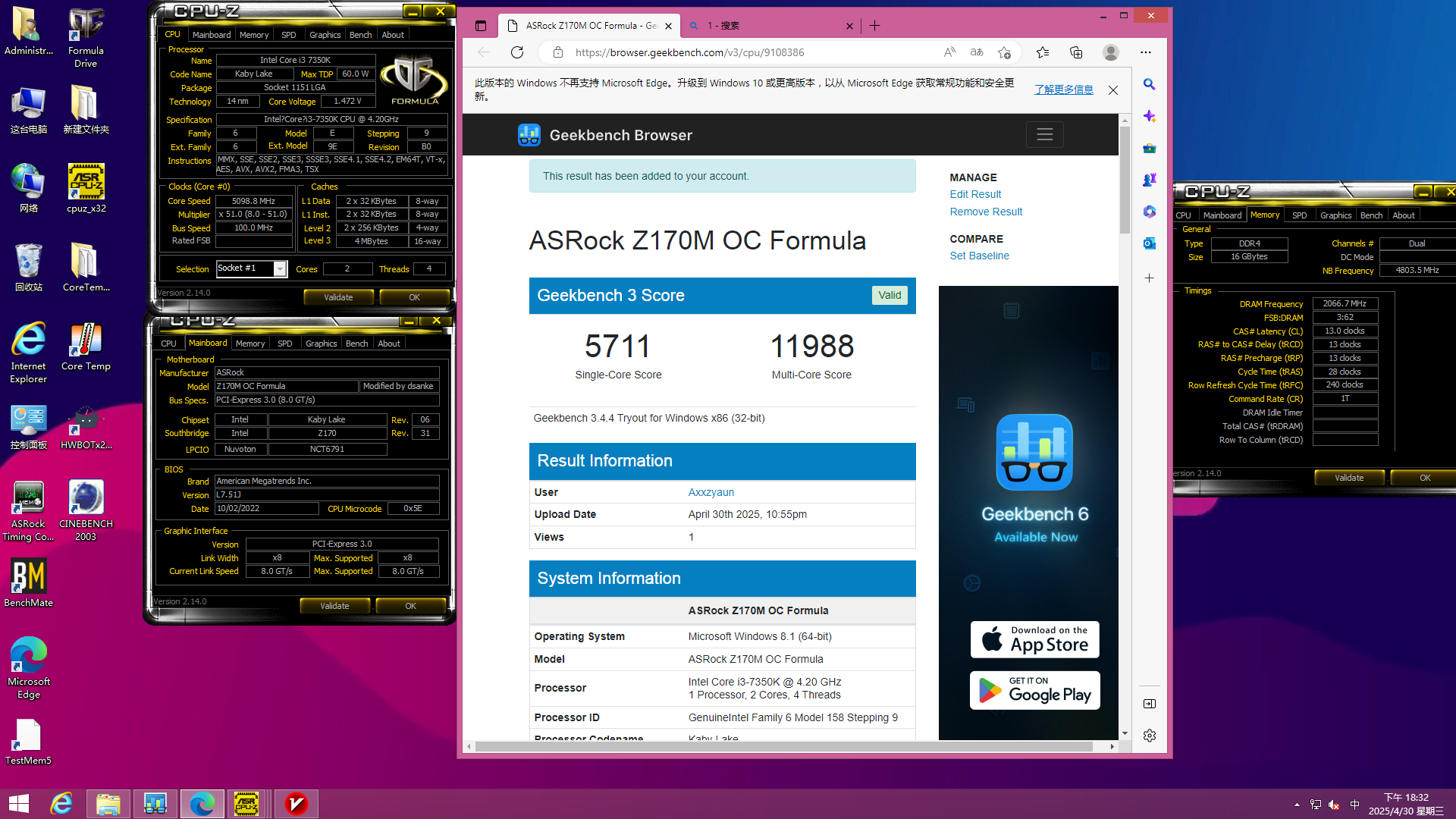1456x819 pixels.
Task: Click OK button in mainboard CPU-Z window
Action: coord(410,606)
